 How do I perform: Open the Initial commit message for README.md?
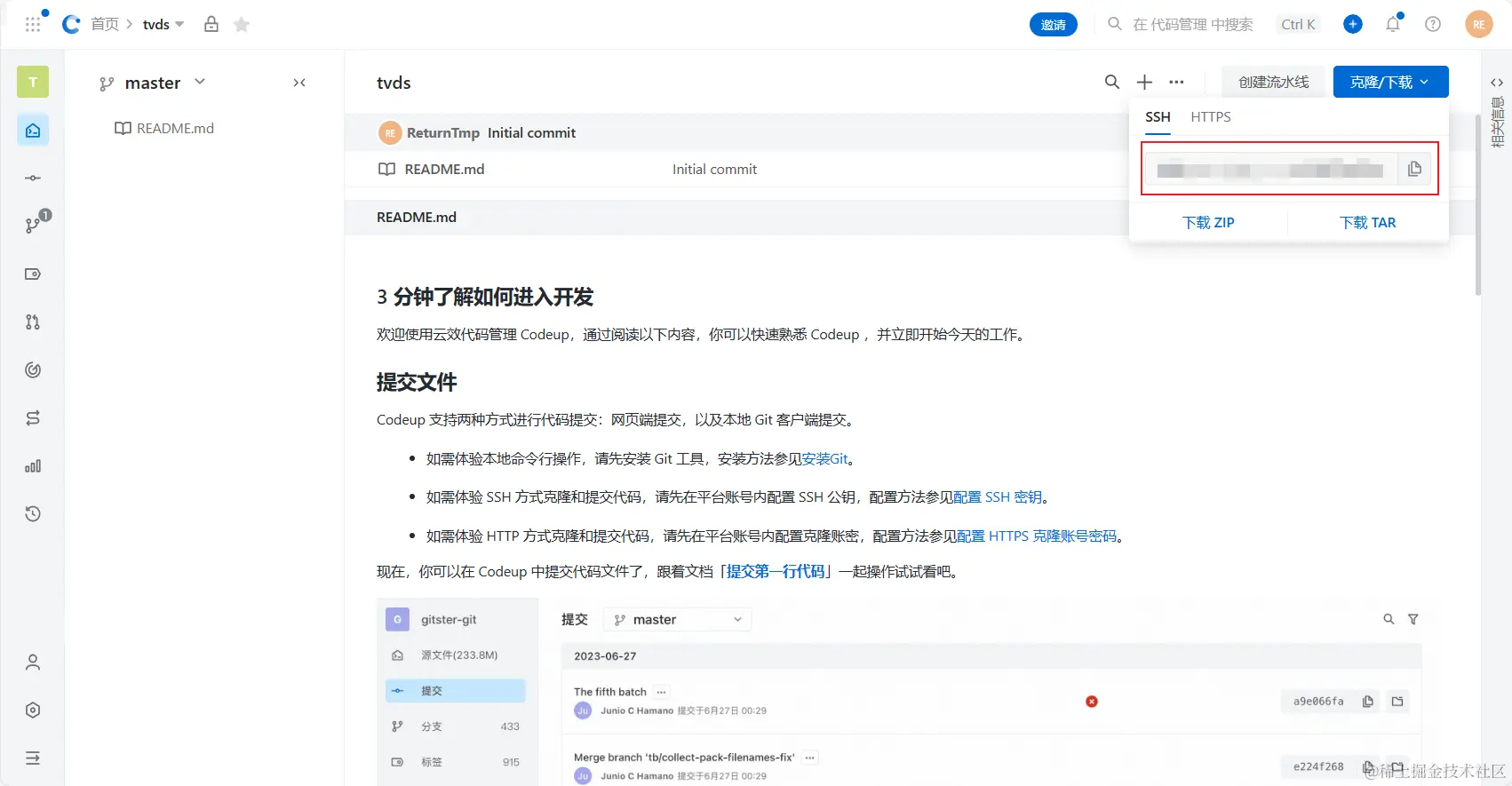[x=714, y=169]
